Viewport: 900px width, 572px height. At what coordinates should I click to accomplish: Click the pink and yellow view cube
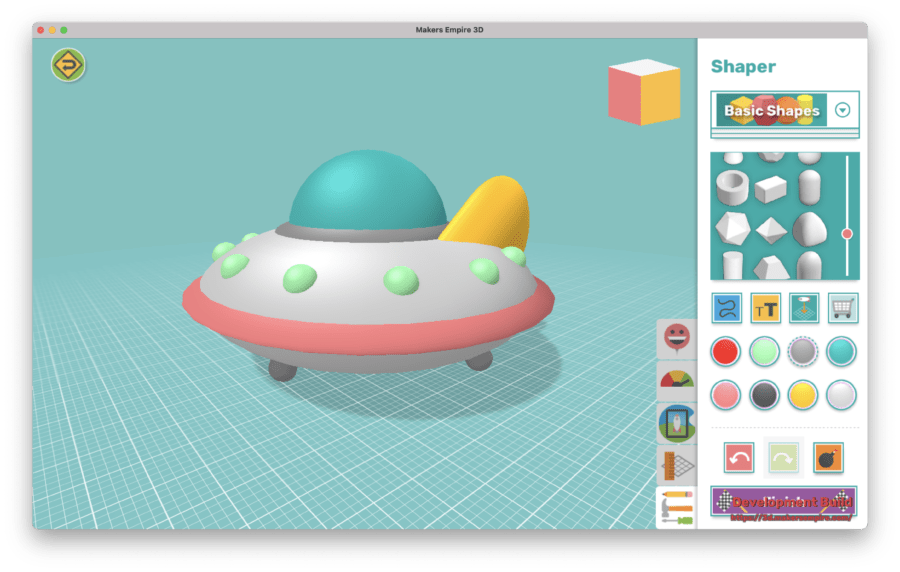644,92
